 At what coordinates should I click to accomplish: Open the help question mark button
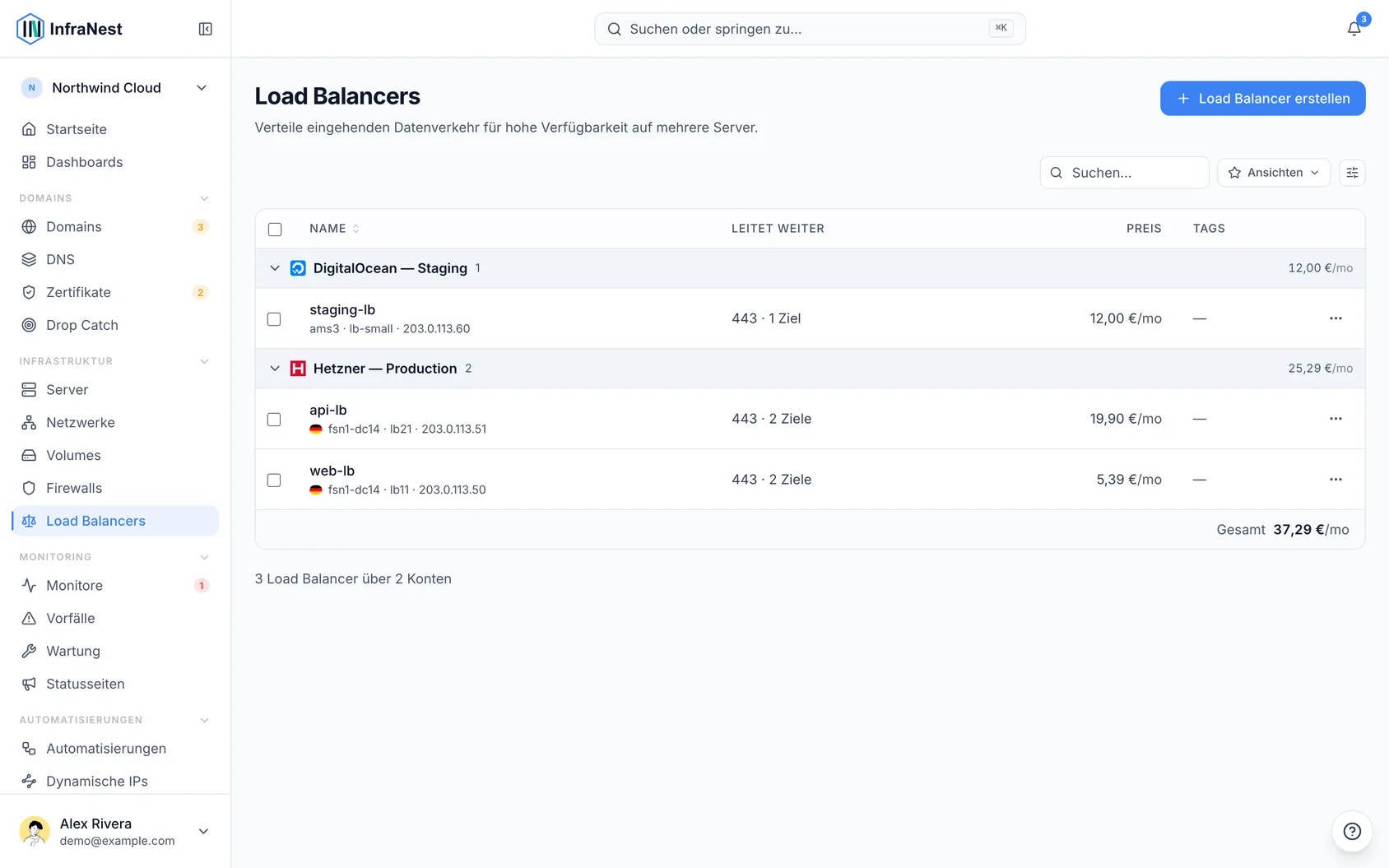coord(1352,831)
